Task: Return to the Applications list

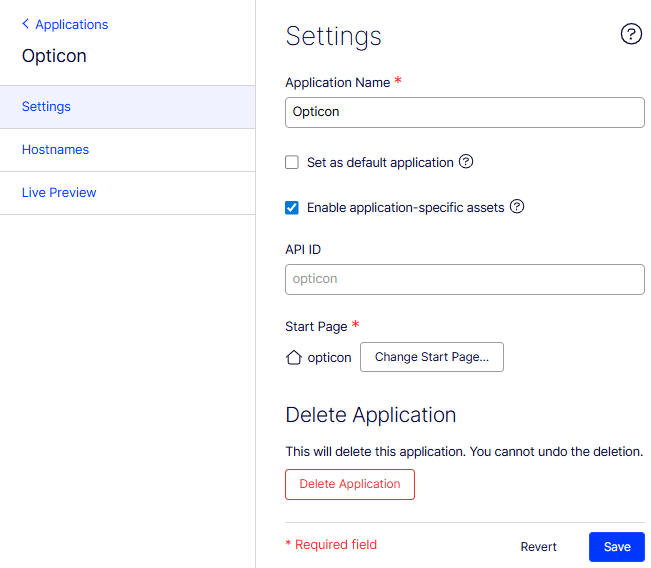Action: (x=71, y=24)
